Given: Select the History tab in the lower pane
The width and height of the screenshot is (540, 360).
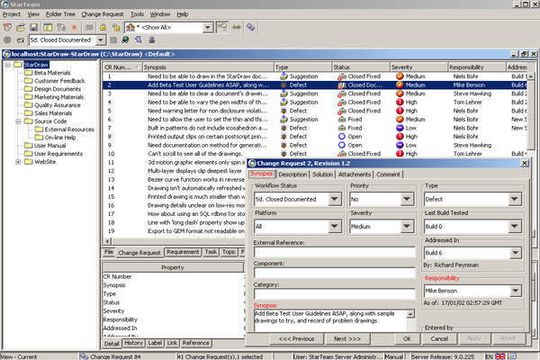Looking at the screenshot, I should coord(133,343).
